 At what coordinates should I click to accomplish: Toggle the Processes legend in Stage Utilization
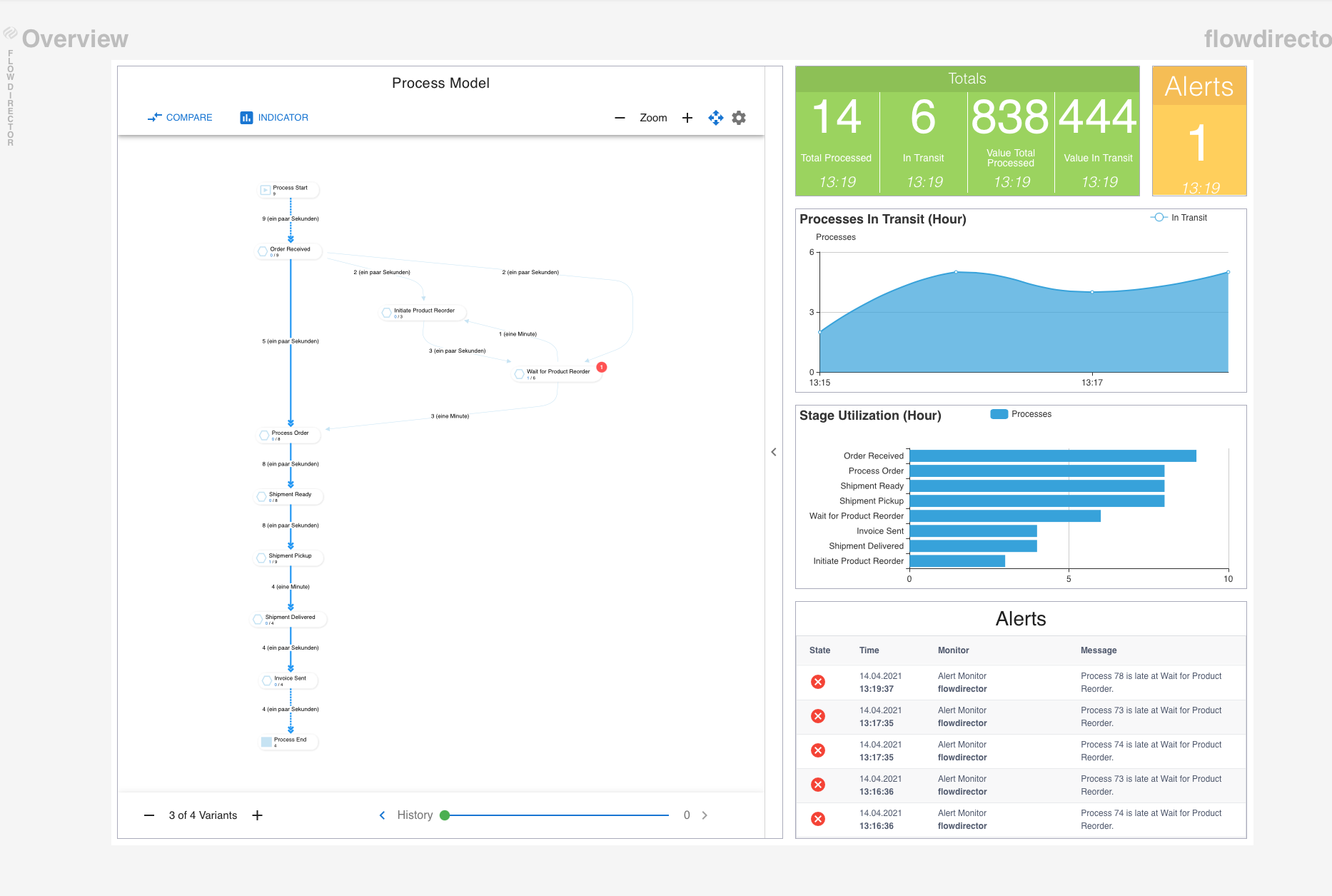pyautogui.click(x=1021, y=414)
